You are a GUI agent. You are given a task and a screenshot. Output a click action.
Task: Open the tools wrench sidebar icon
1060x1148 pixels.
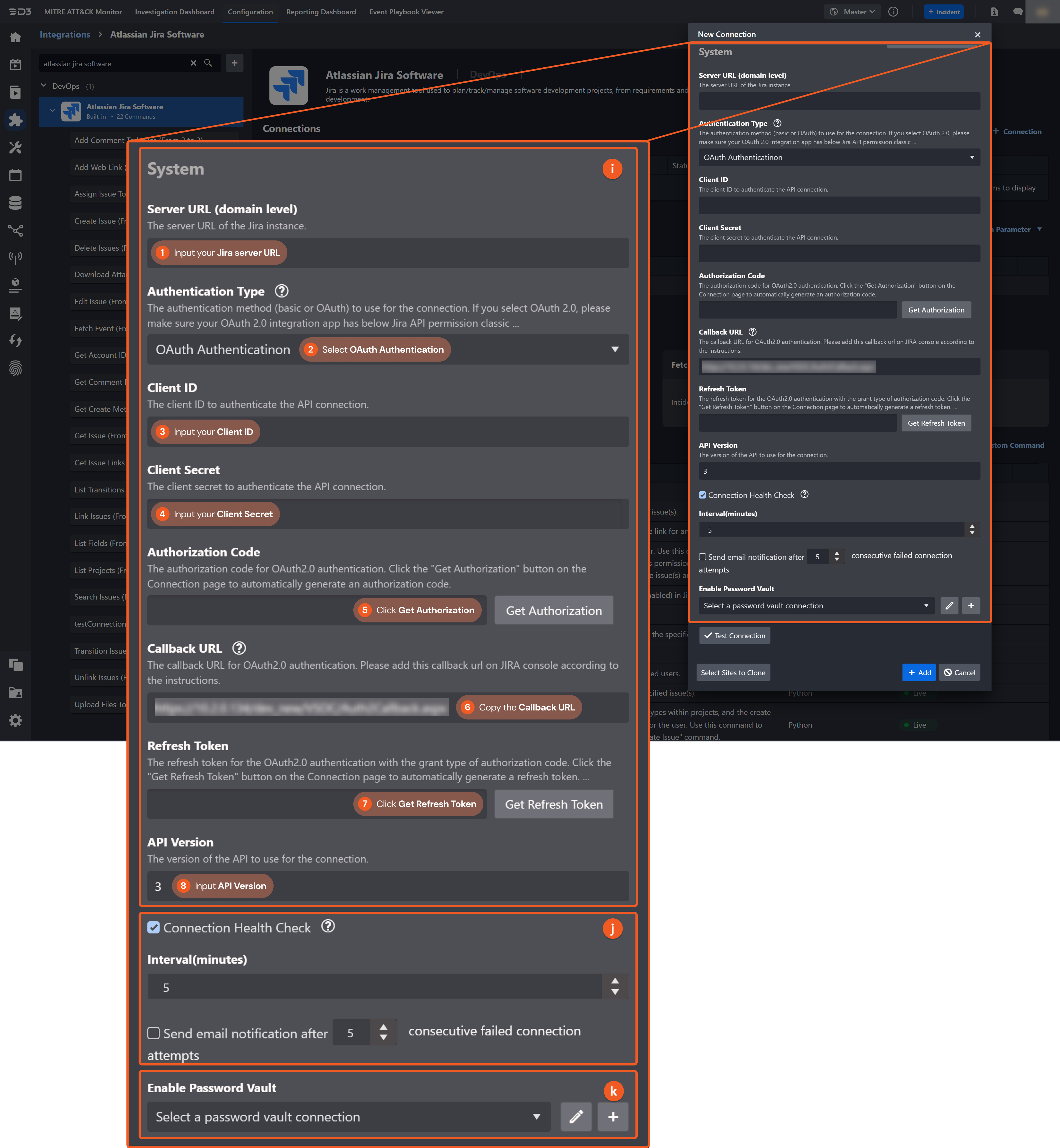(15, 147)
